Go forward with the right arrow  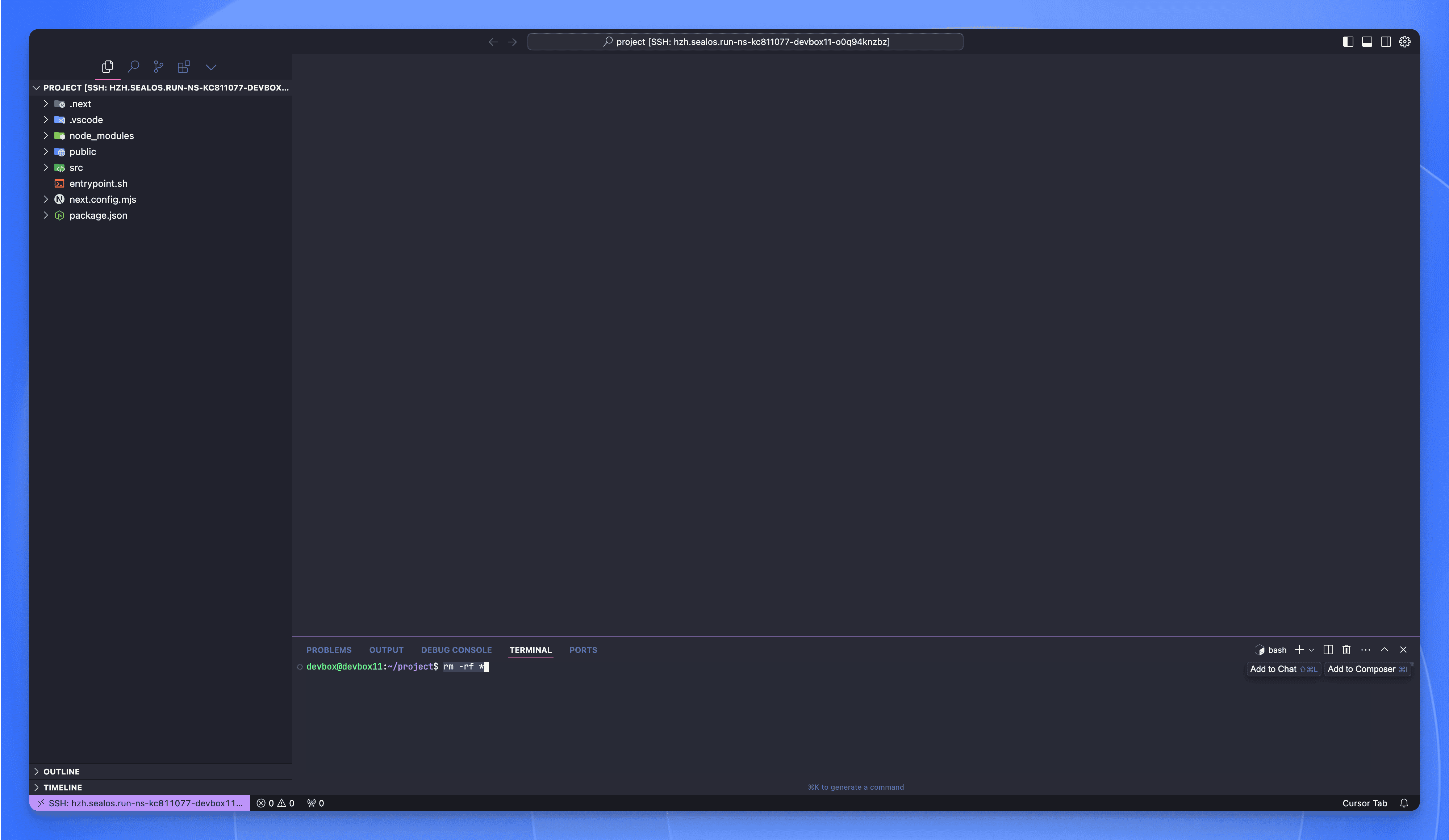click(512, 42)
